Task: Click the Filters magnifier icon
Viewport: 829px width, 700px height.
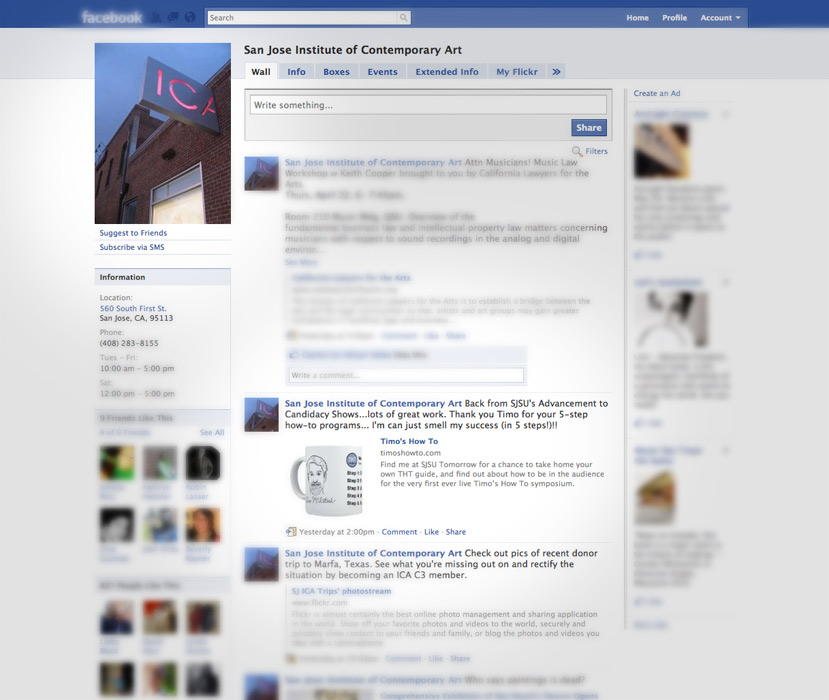Action: coord(577,152)
